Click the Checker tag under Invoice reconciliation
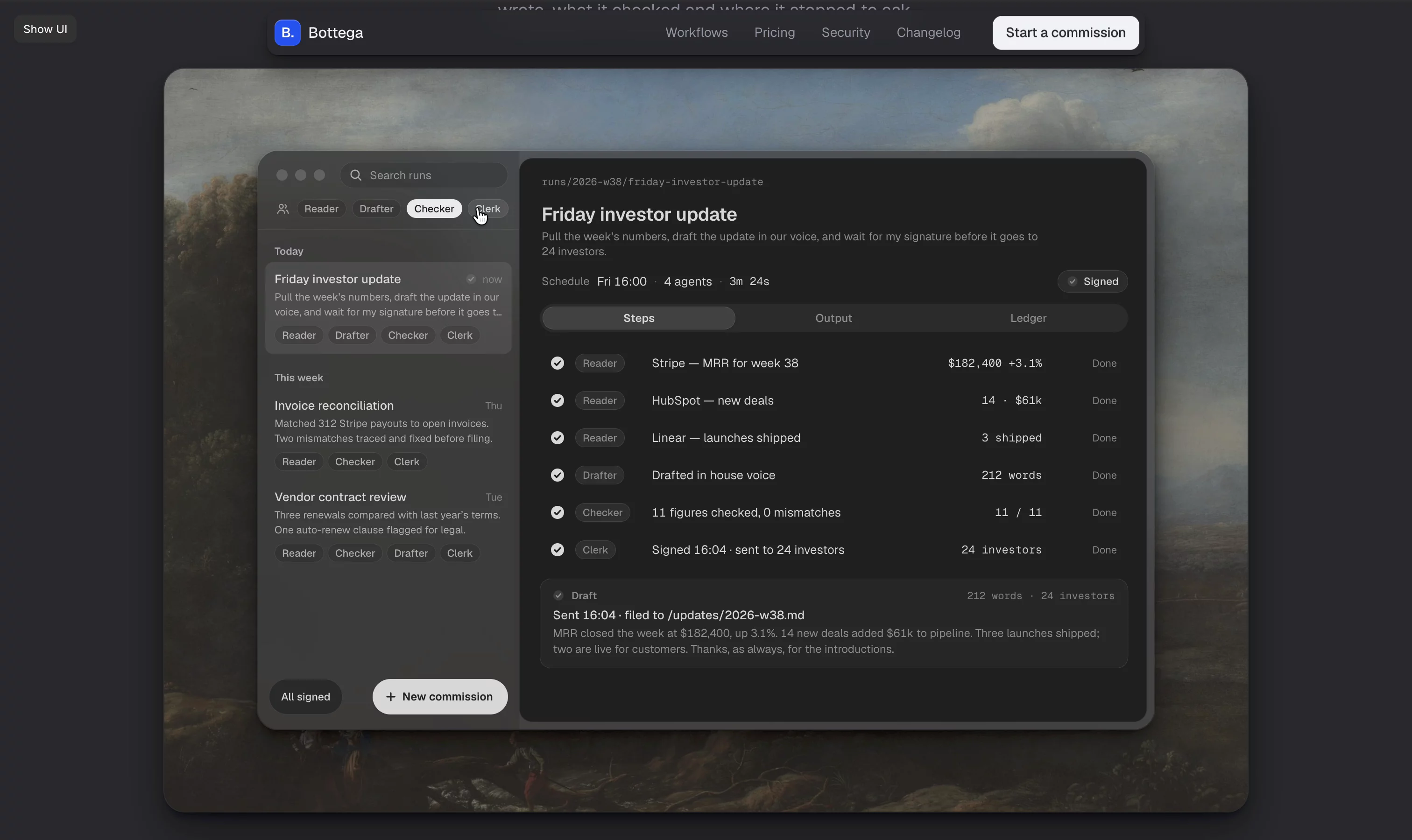This screenshot has height=840, width=1412. 354,462
